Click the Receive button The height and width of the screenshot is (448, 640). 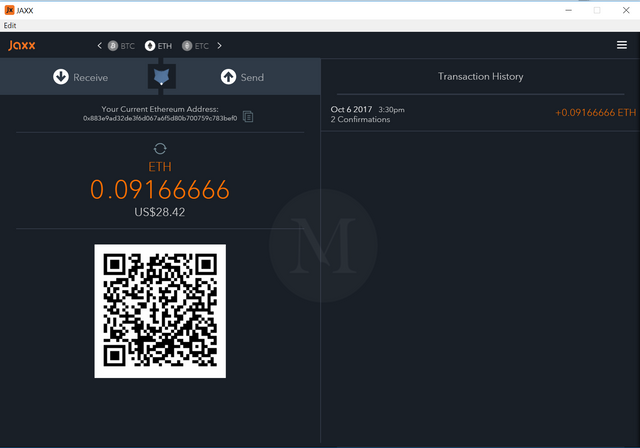80,77
